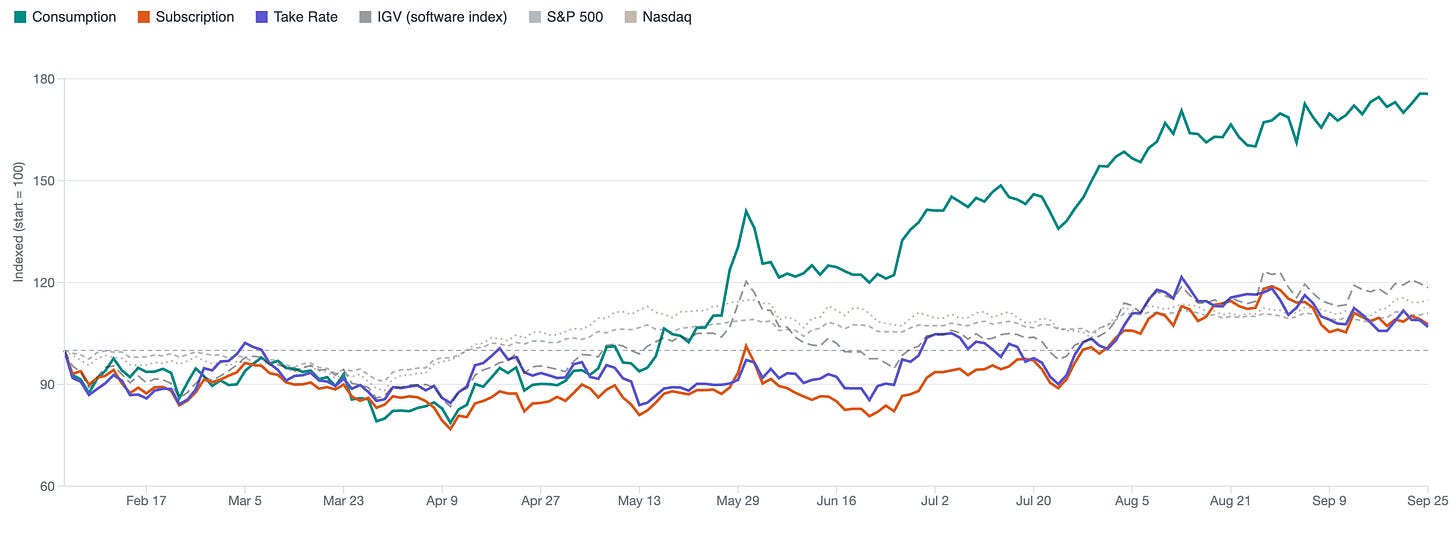The height and width of the screenshot is (534, 1456).
Task: Toggle the Subscription series label
Action: pyautogui.click(x=195, y=17)
